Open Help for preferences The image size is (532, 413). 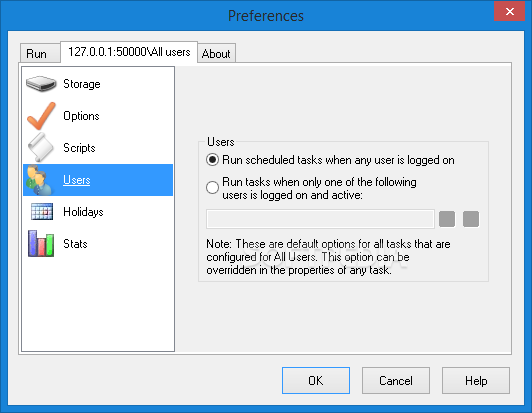[476, 380]
